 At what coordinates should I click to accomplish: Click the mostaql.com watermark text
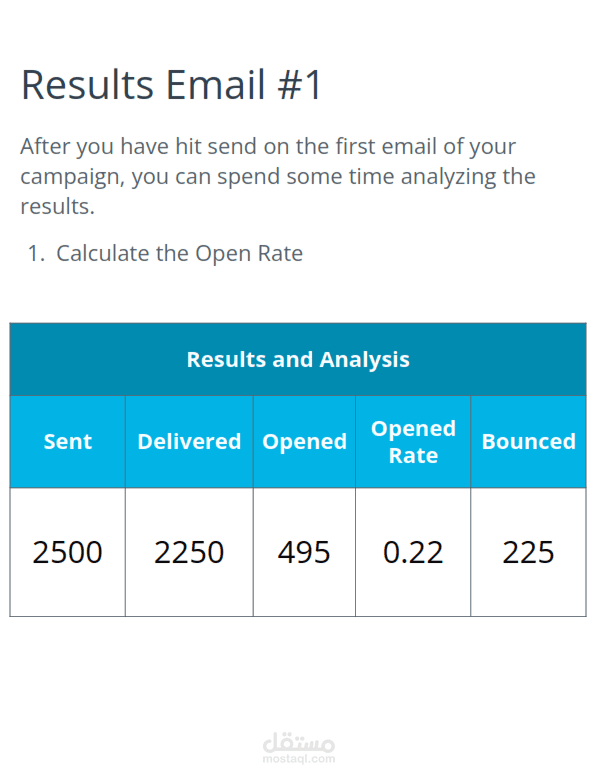299,759
